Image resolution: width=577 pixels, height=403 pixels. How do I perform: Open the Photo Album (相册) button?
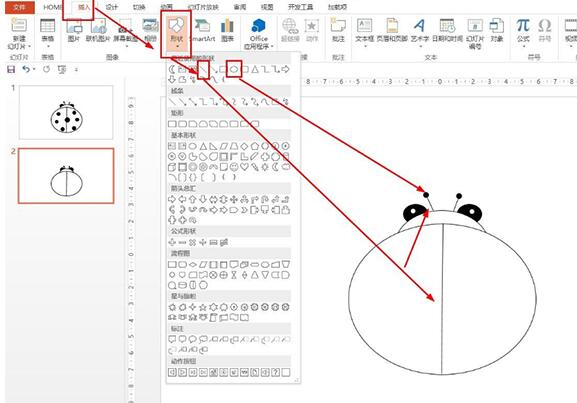tap(150, 30)
